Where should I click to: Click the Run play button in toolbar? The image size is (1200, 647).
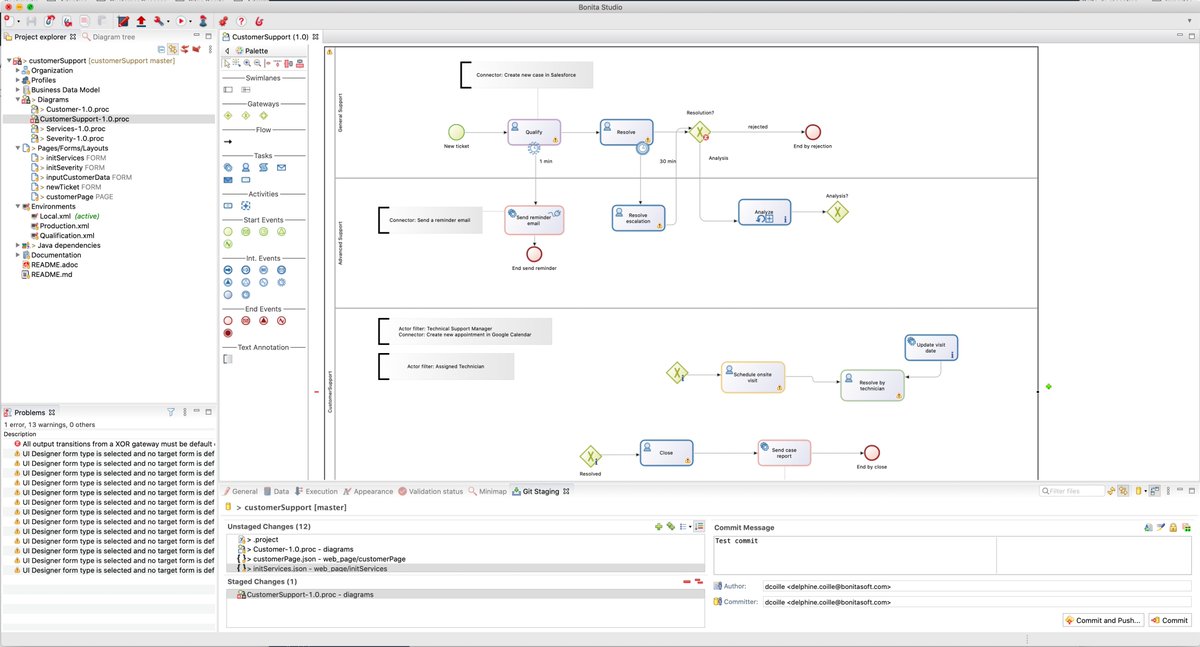click(182, 20)
